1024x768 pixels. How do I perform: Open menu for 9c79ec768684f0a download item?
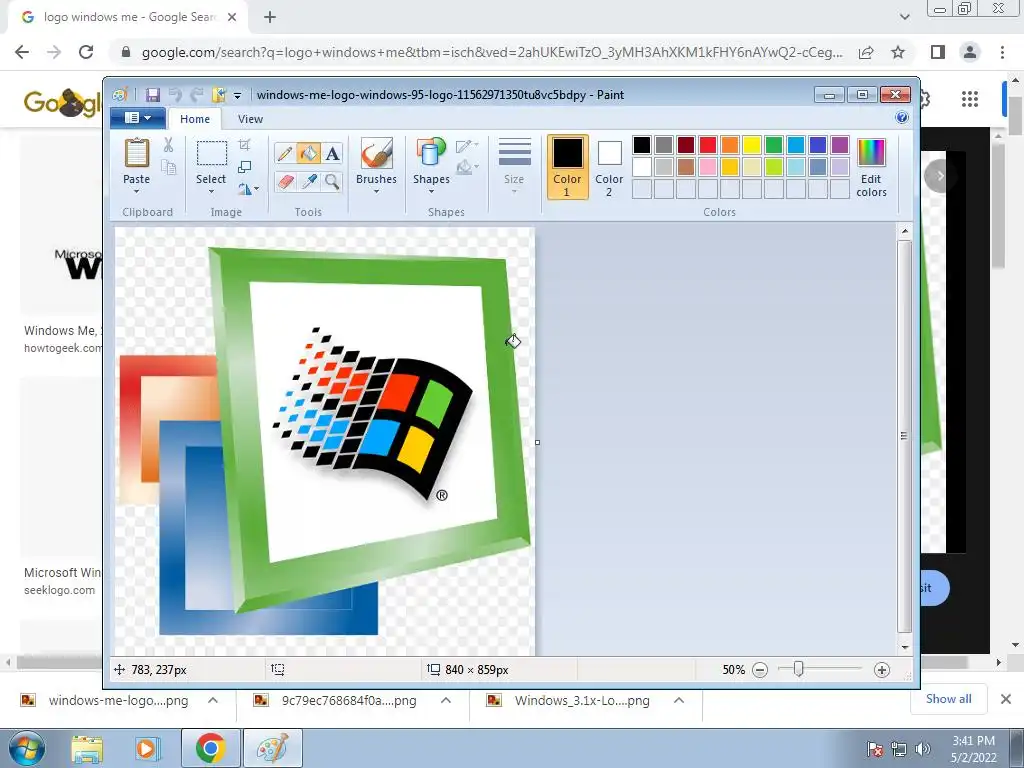click(x=446, y=701)
